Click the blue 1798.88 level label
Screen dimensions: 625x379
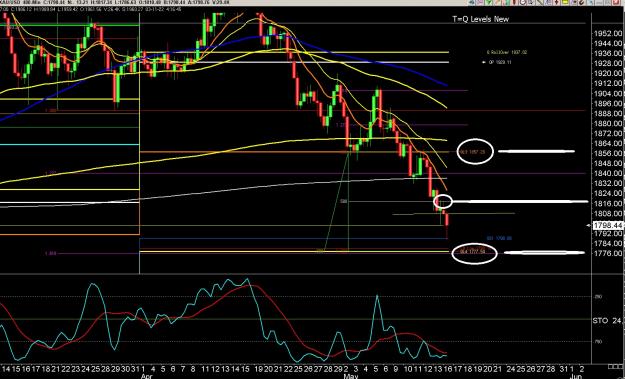coord(499,238)
